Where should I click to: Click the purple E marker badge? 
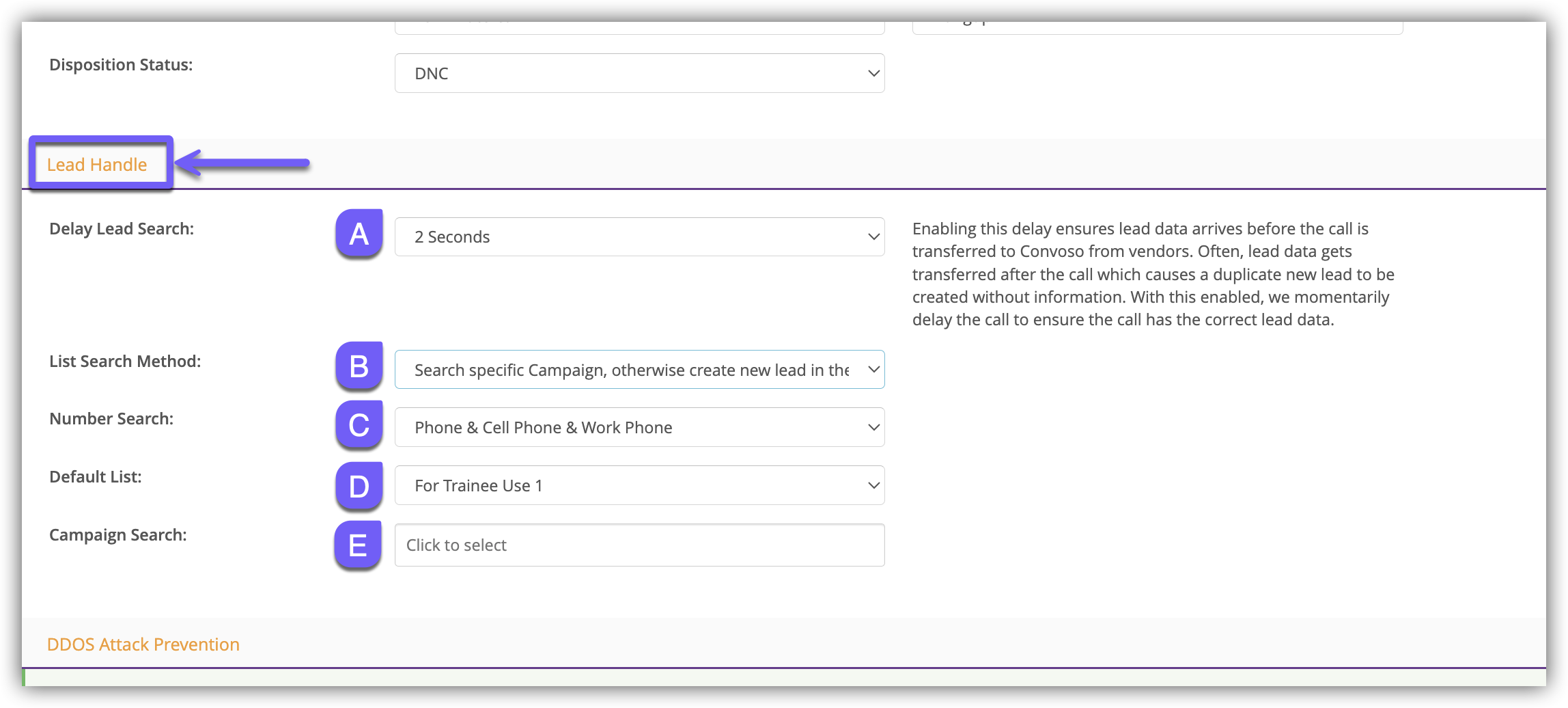click(x=358, y=545)
